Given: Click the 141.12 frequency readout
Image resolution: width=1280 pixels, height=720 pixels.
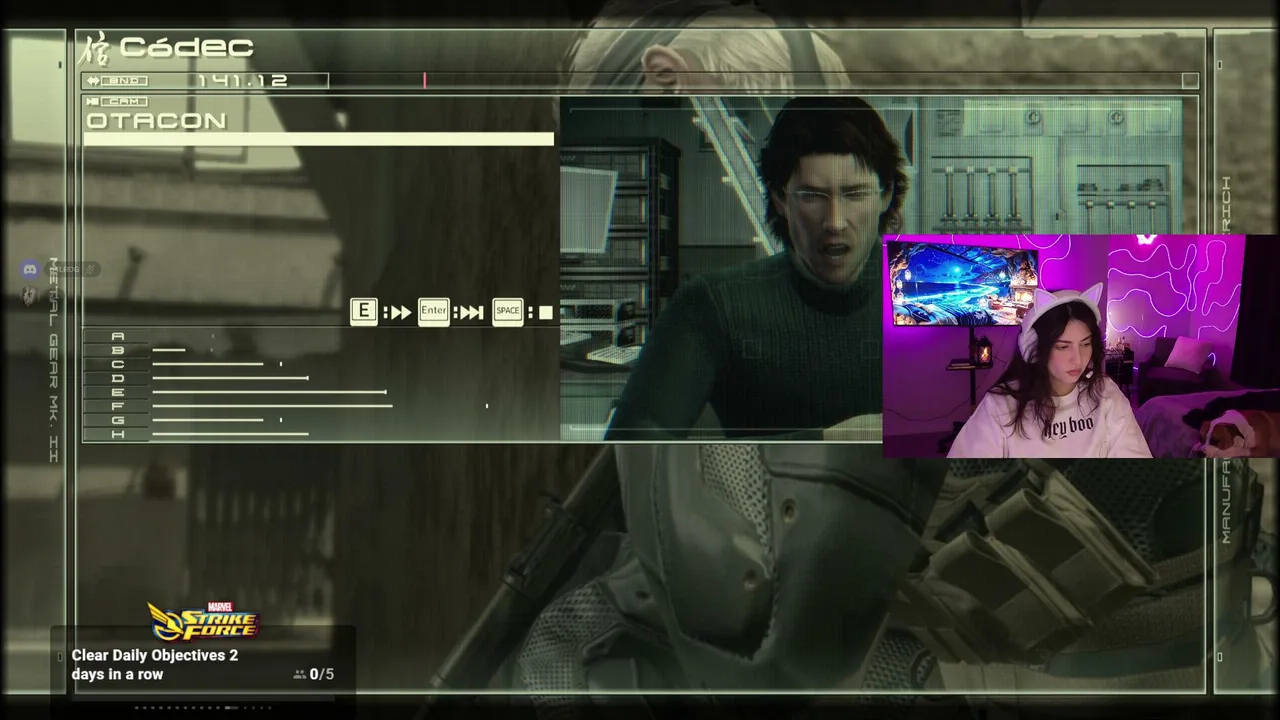Looking at the screenshot, I should tap(242, 80).
